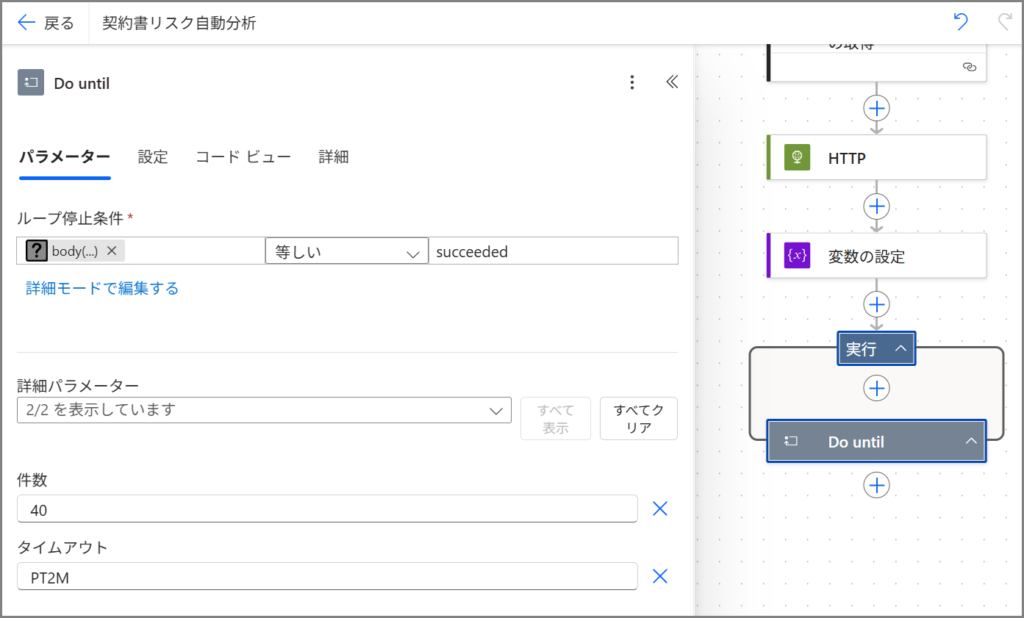Click the green HTTP action icon

797,158
